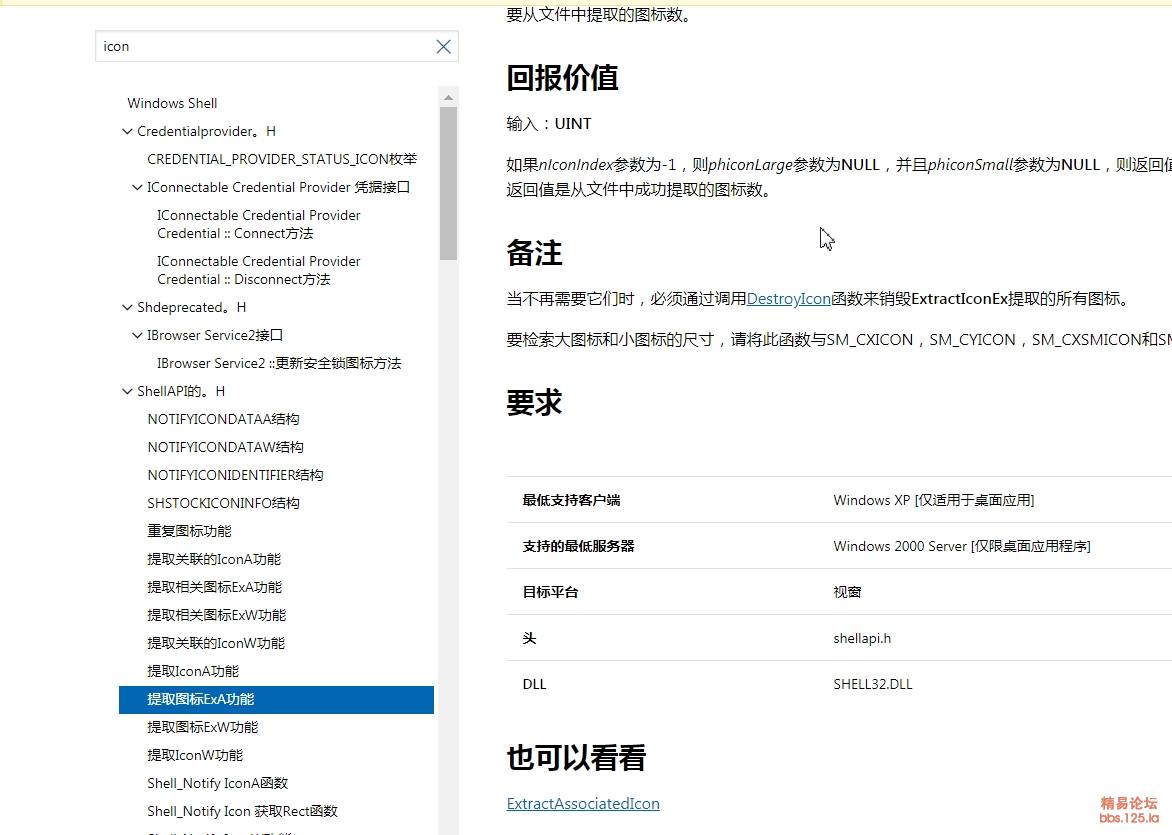Screen dimensions: 1172x835
Task: Click the Windows XP [仅适用于桌面应用] cell
Action: point(934,500)
